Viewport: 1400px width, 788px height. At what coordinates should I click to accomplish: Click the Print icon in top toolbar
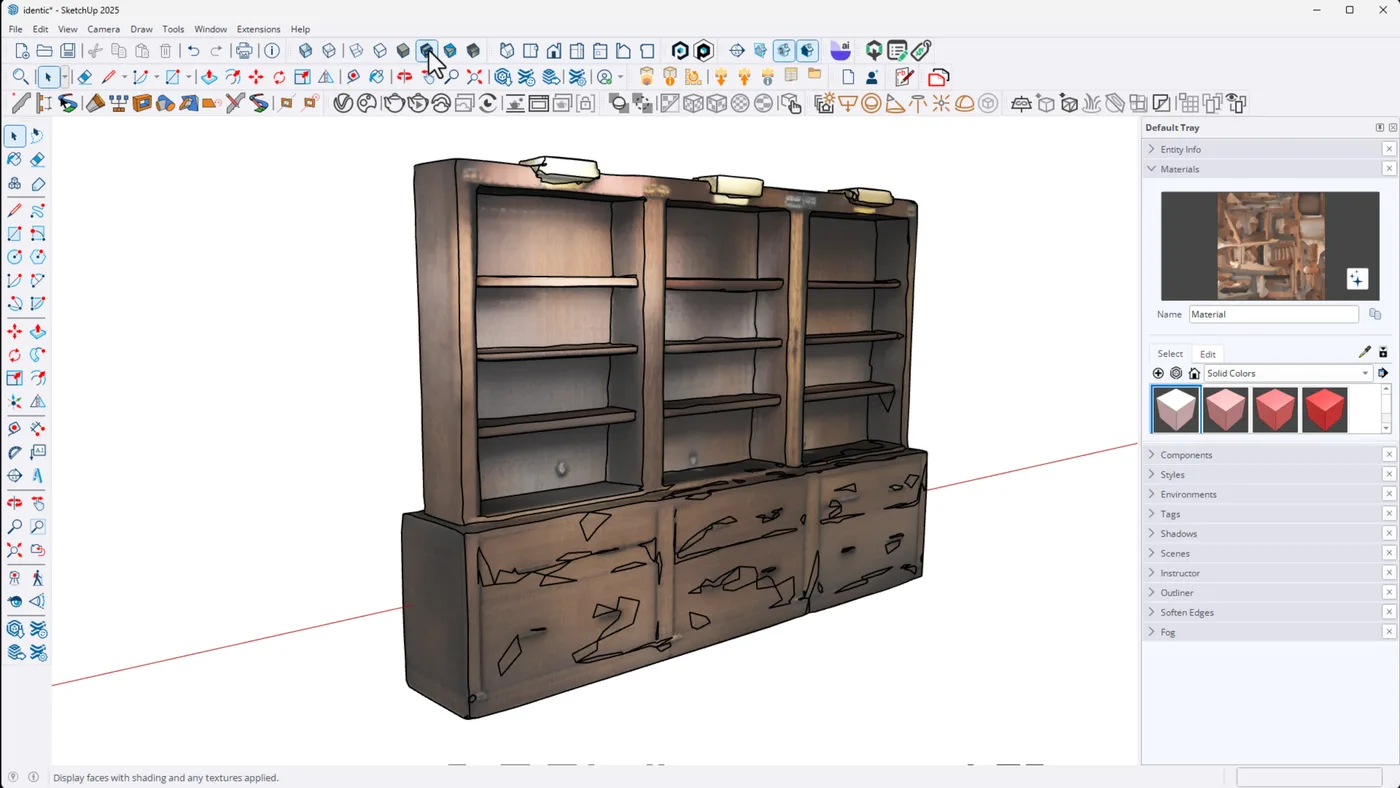click(244, 51)
